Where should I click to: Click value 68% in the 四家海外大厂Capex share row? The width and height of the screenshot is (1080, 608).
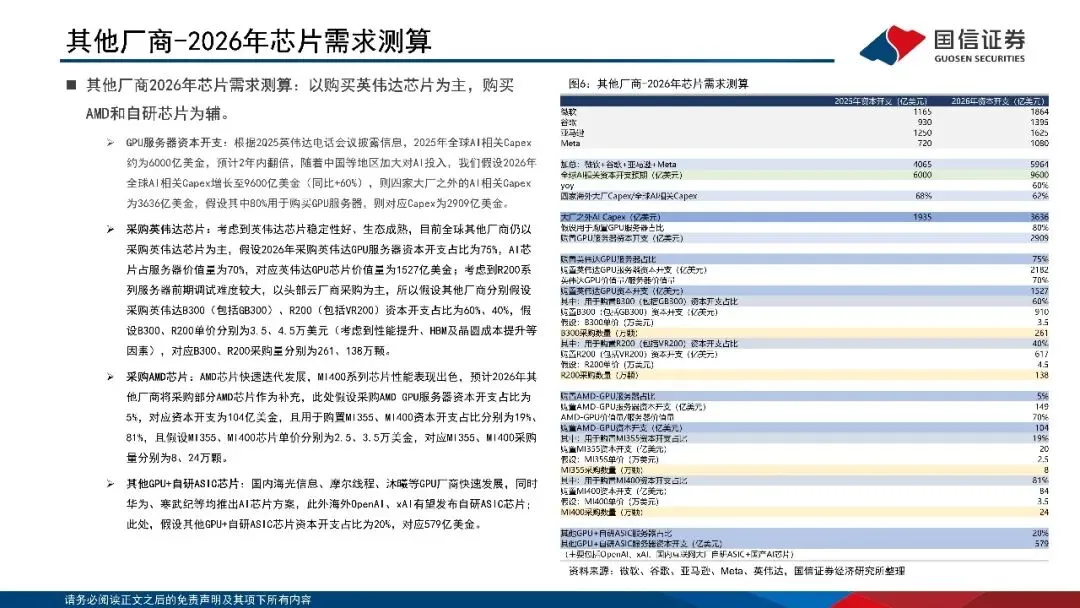point(924,196)
